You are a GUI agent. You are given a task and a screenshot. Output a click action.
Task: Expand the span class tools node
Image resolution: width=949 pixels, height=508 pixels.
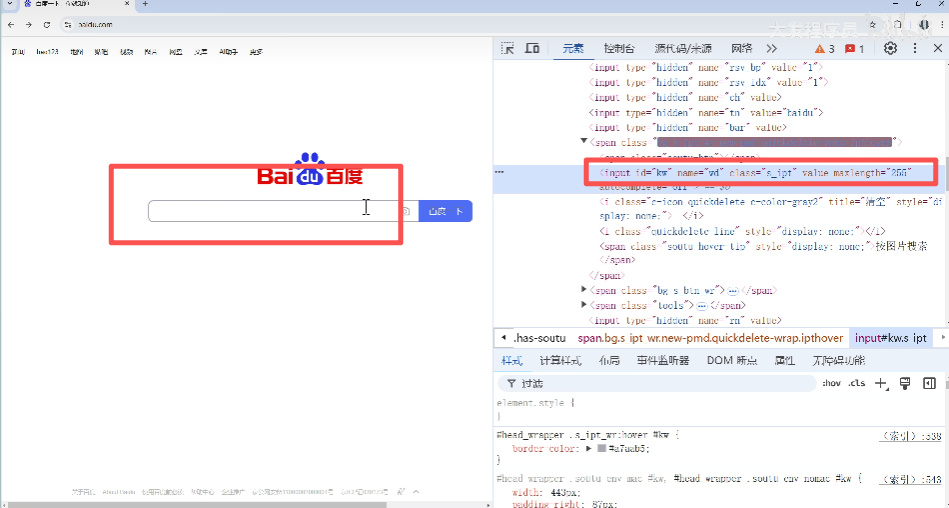tap(583, 305)
